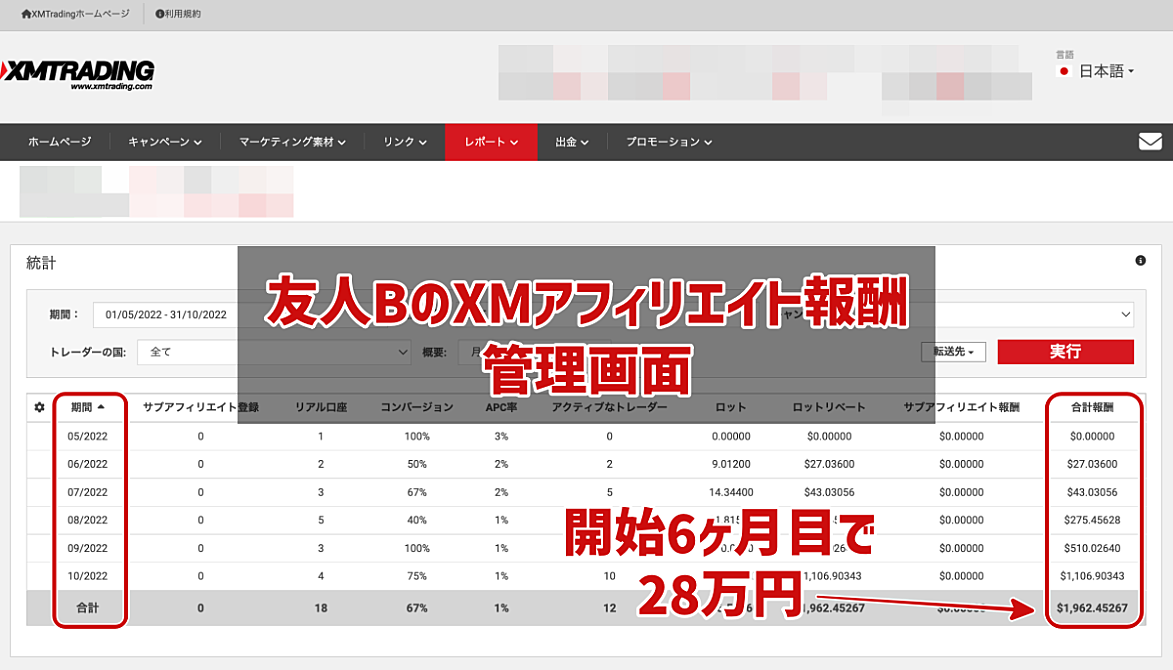Open the マーケティング素材 menu
This screenshot has height=670, width=1173.
point(292,141)
